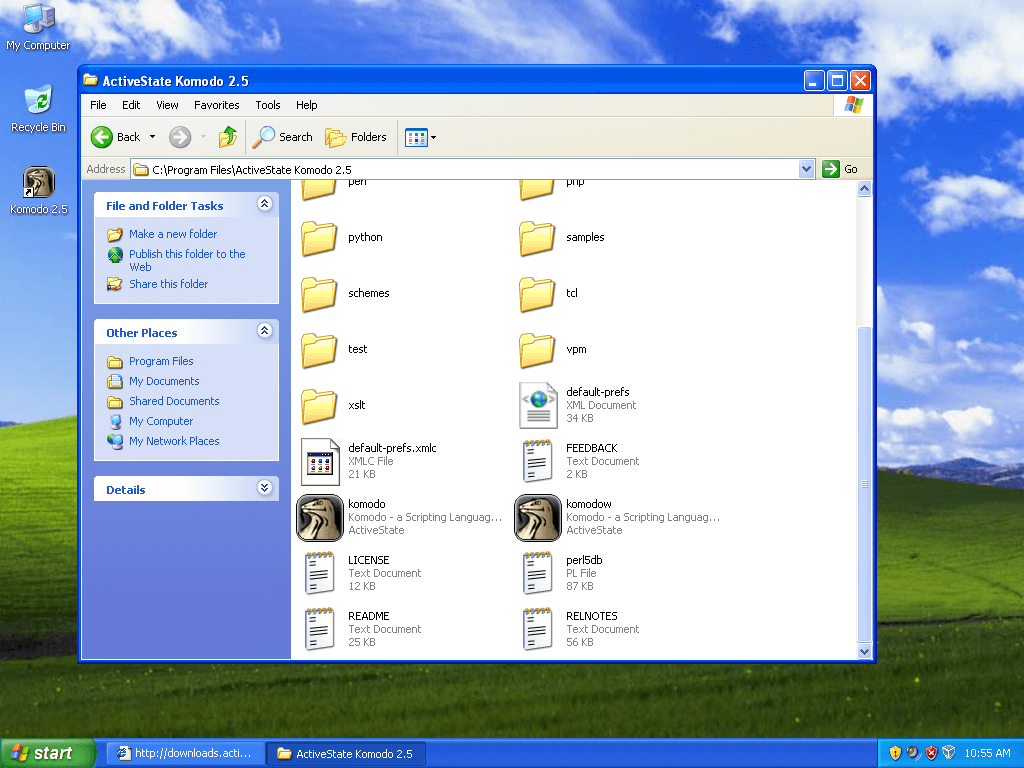
Task: Click Share this folder link
Action: [168, 284]
